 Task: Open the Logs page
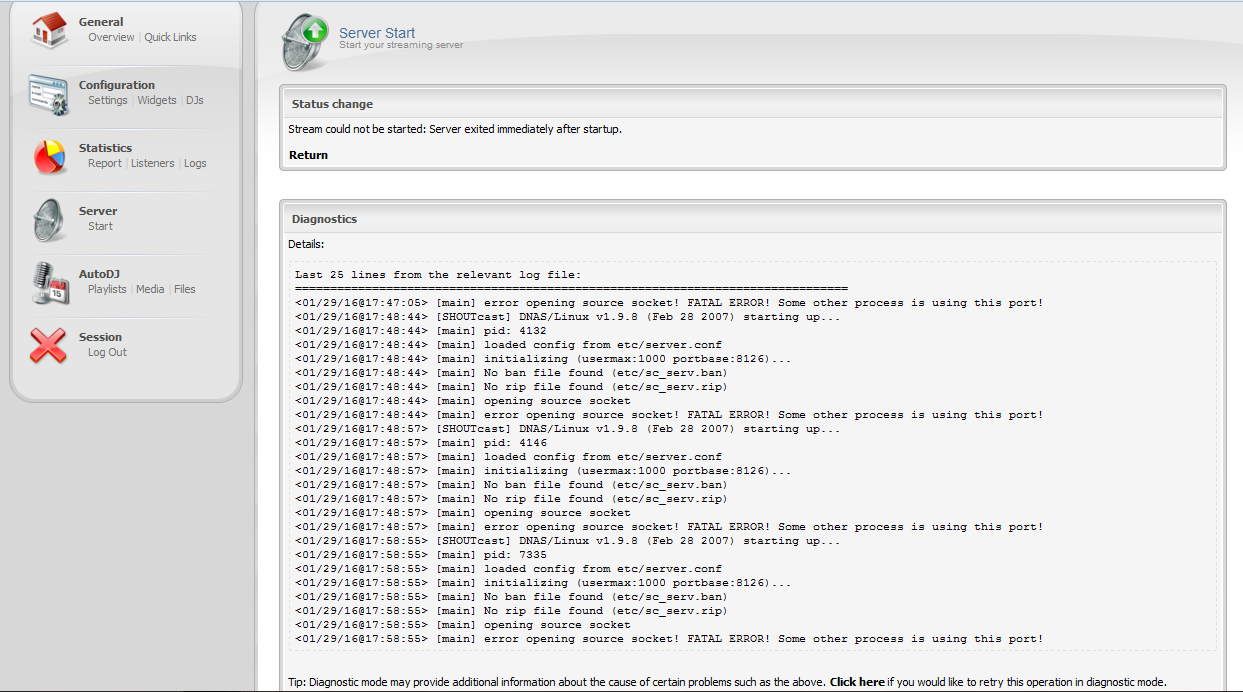coord(195,164)
